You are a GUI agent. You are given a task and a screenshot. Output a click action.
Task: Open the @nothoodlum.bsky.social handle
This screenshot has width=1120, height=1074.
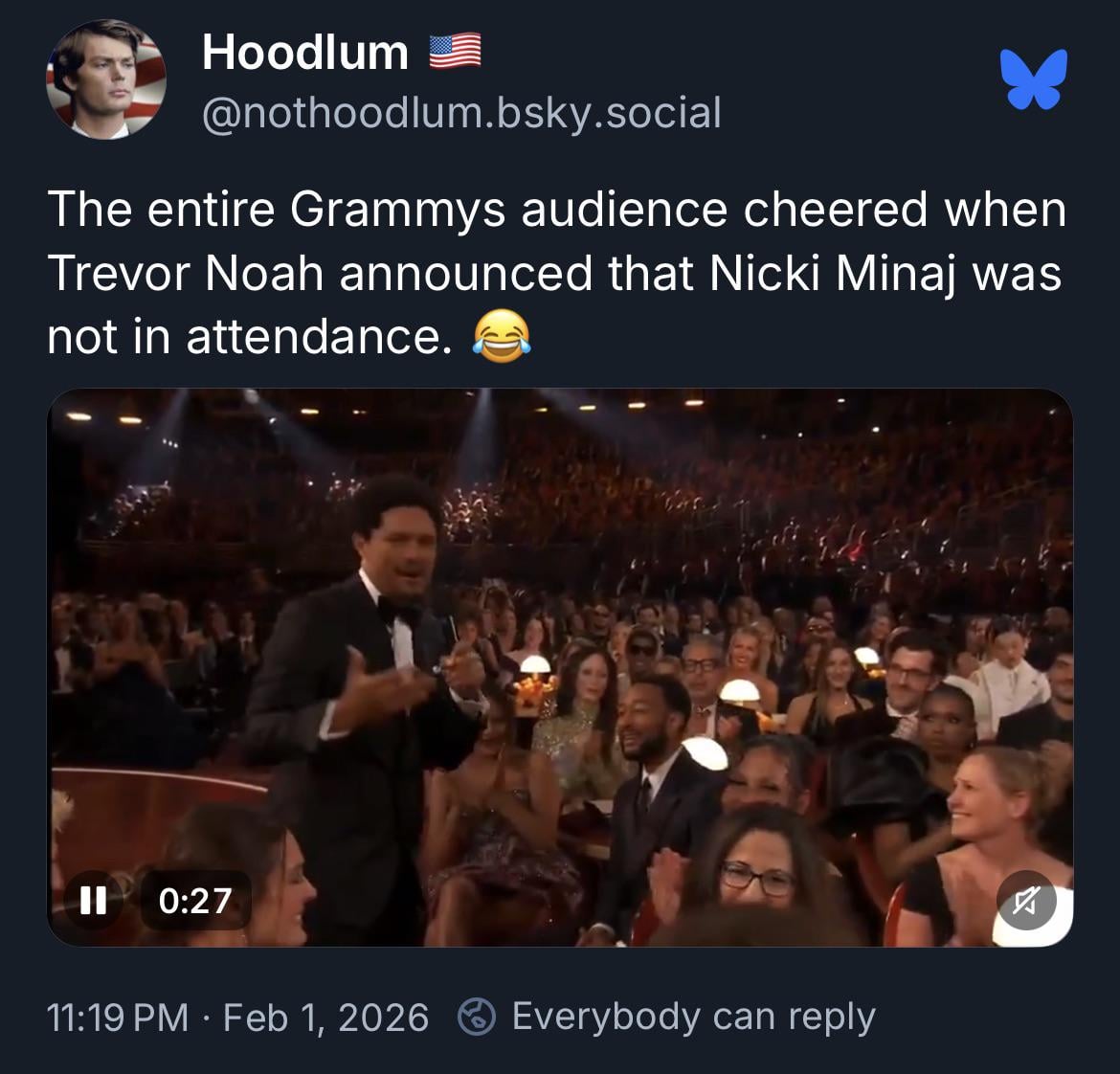coord(460,113)
